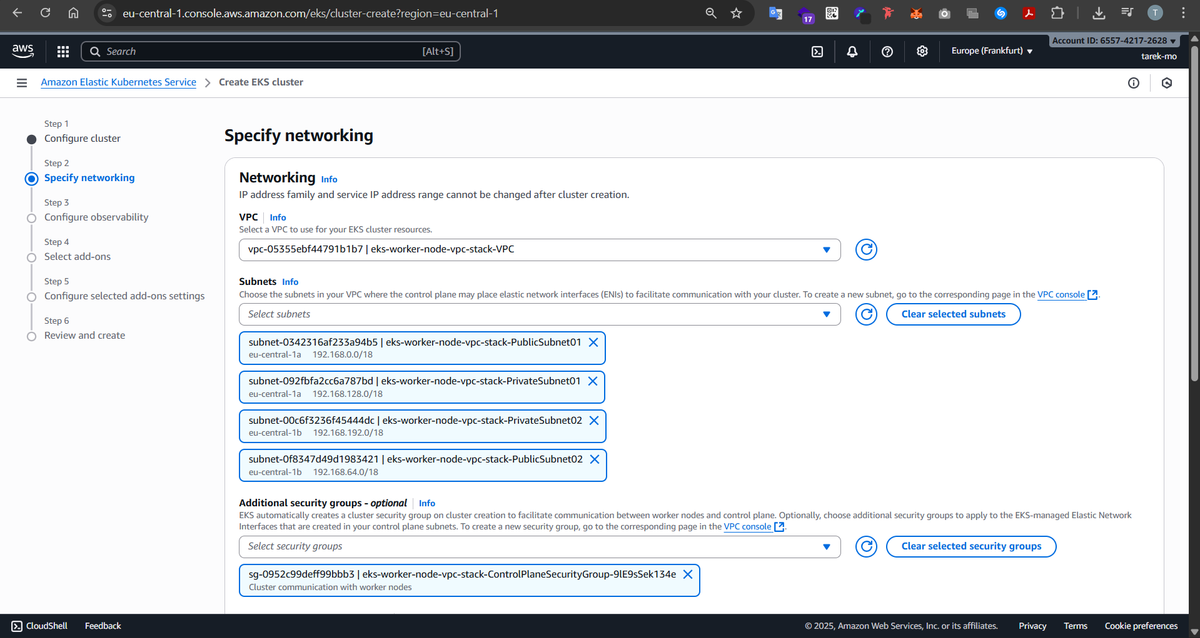Remove PrivateSubnet02 subnet token
The width and height of the screenshot is (1200, 638).
pos(594,420)
